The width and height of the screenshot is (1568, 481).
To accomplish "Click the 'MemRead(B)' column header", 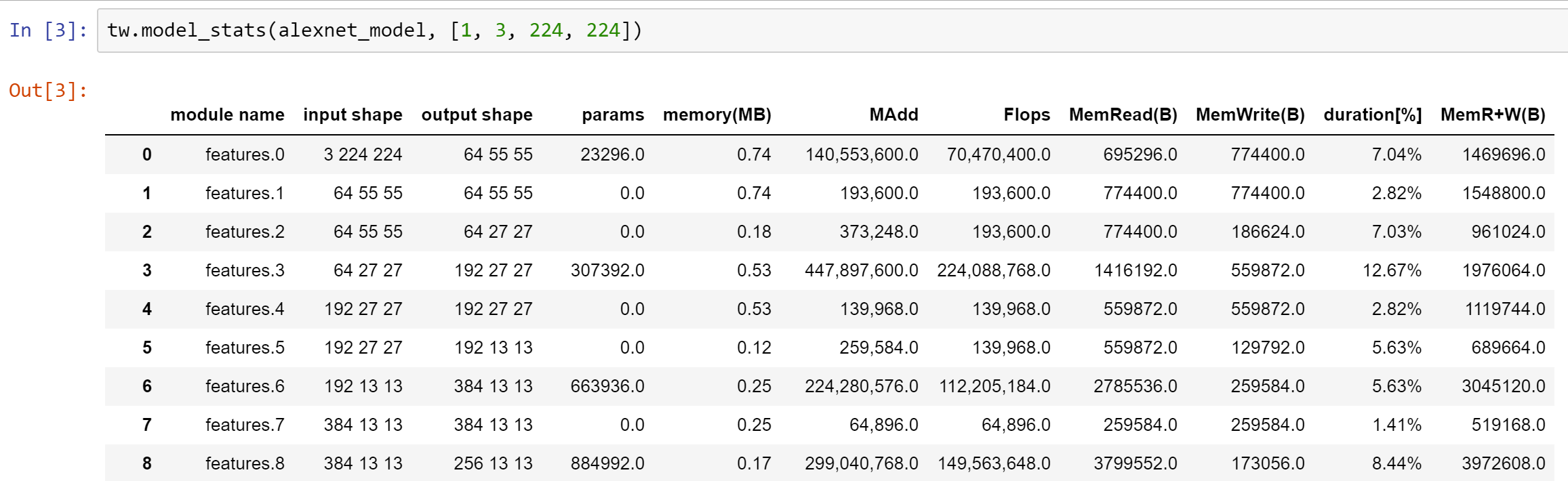I will 1123,114.
